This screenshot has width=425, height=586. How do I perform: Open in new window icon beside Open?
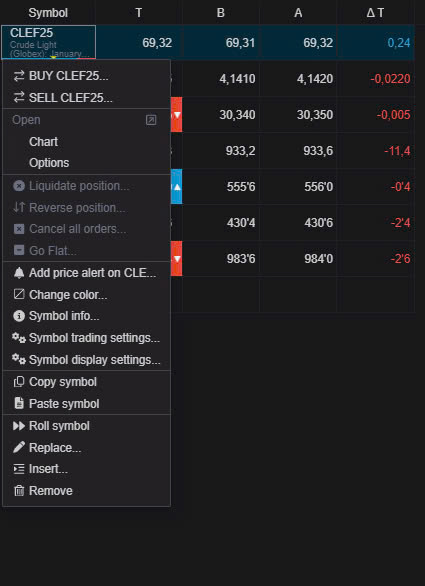pyautogui.click(x=151, y=120)
